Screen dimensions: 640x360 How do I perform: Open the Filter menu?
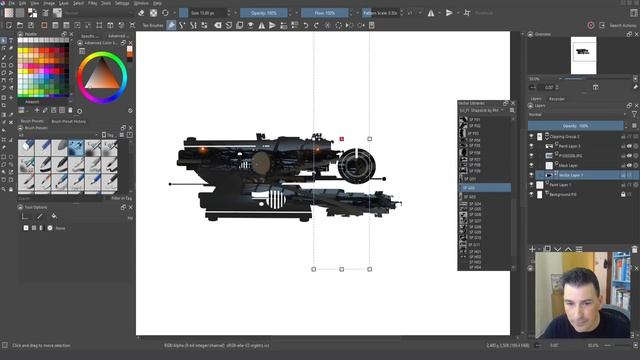pos(93,3)
